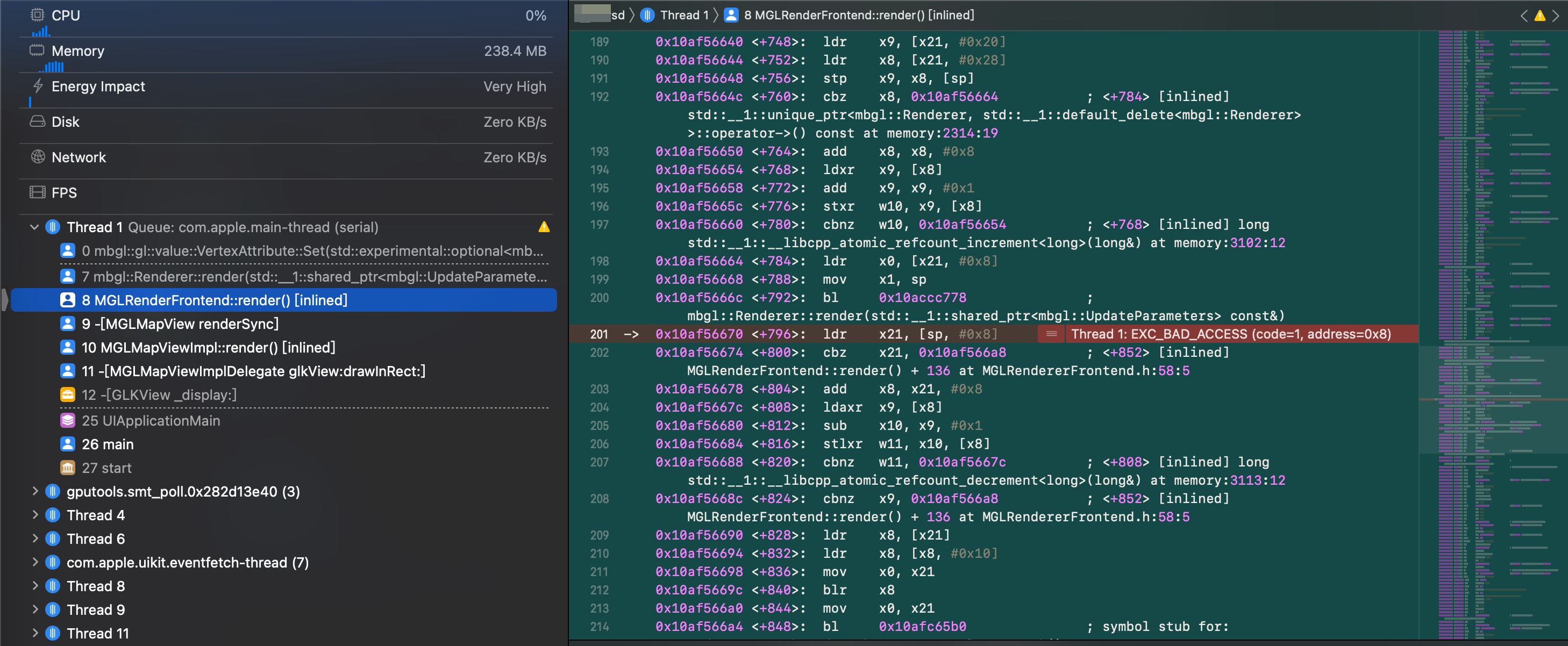
Task: Click the Thread 1 jump bar icon
Action: (x=647, y=15)
